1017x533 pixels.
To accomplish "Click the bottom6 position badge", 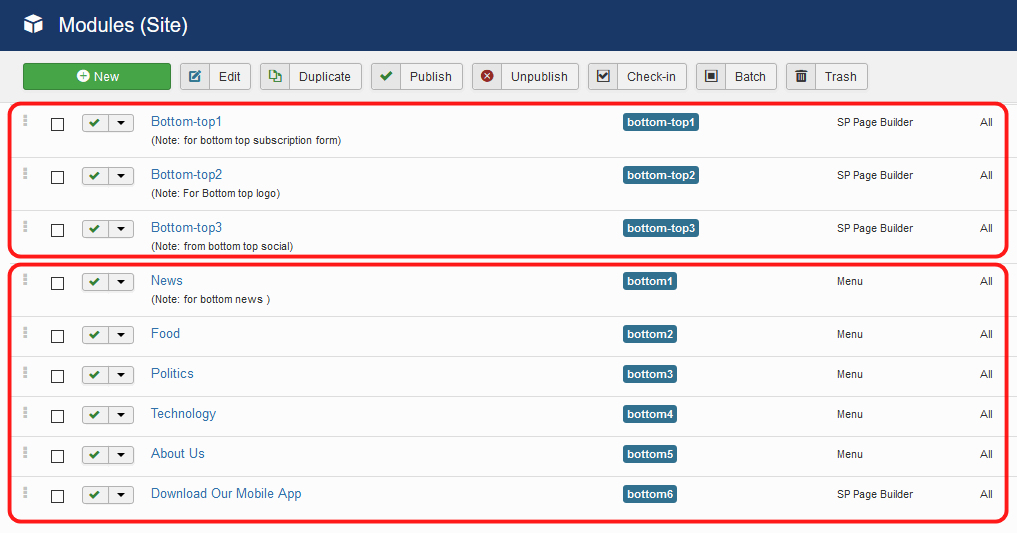I will coord(649,494).
